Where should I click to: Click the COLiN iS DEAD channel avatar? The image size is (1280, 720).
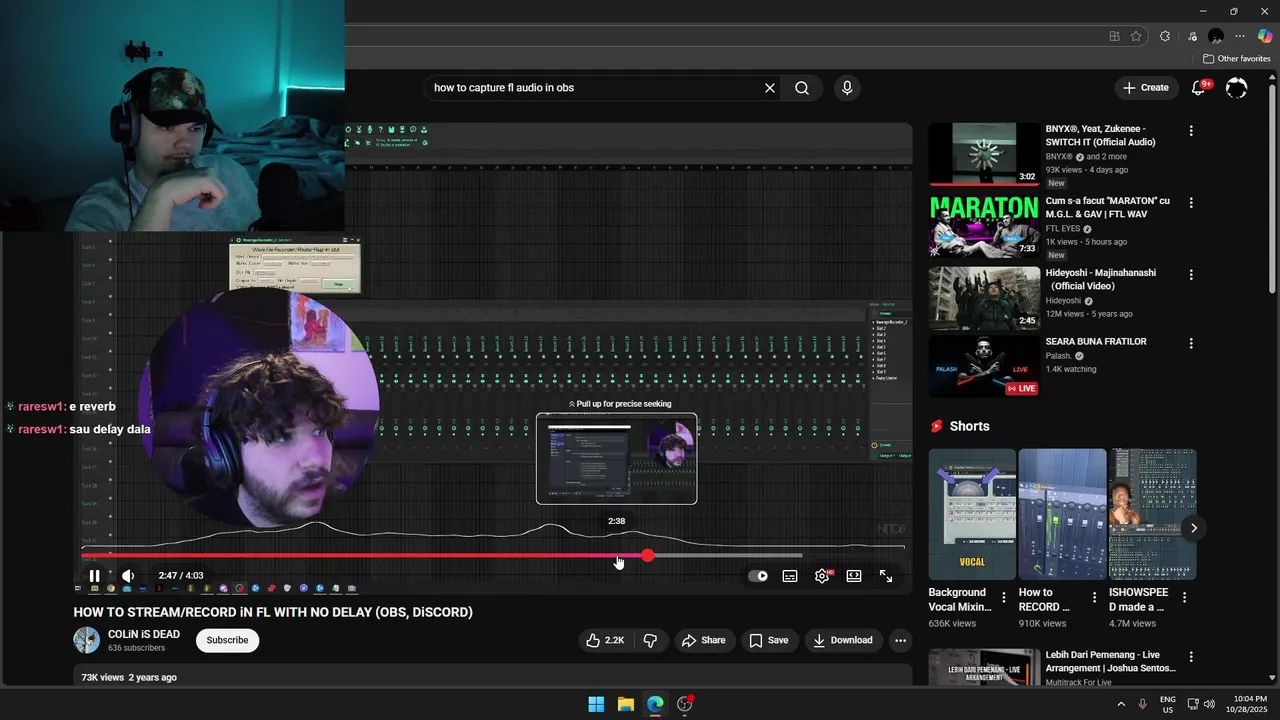tap(87, 640)
